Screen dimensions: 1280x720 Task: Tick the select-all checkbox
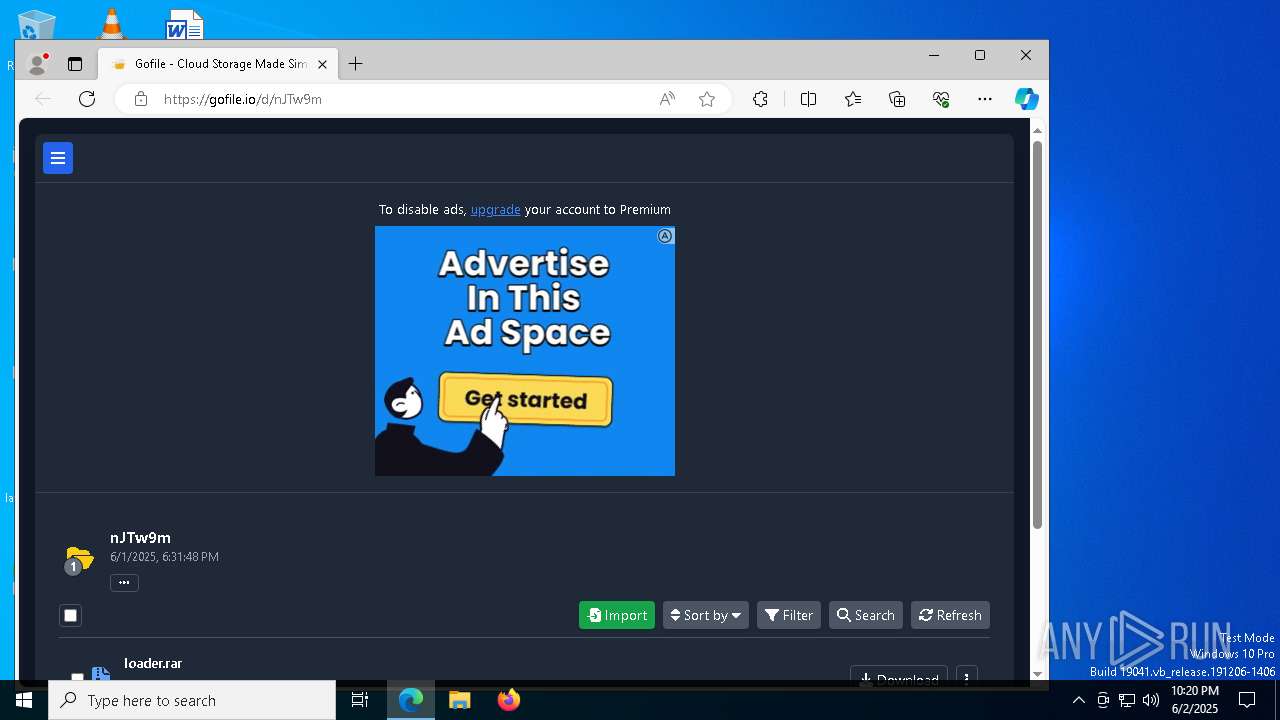(x=70, y=615)
